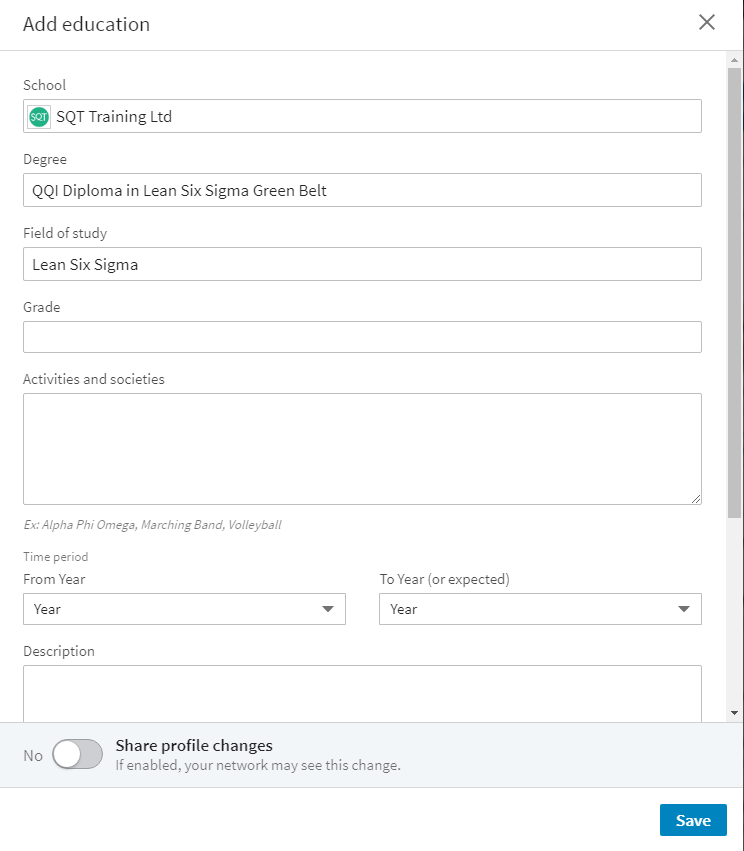Click the Activities and societies text area
Viewport: 744px width, 851px height.
tap(363, 449)
